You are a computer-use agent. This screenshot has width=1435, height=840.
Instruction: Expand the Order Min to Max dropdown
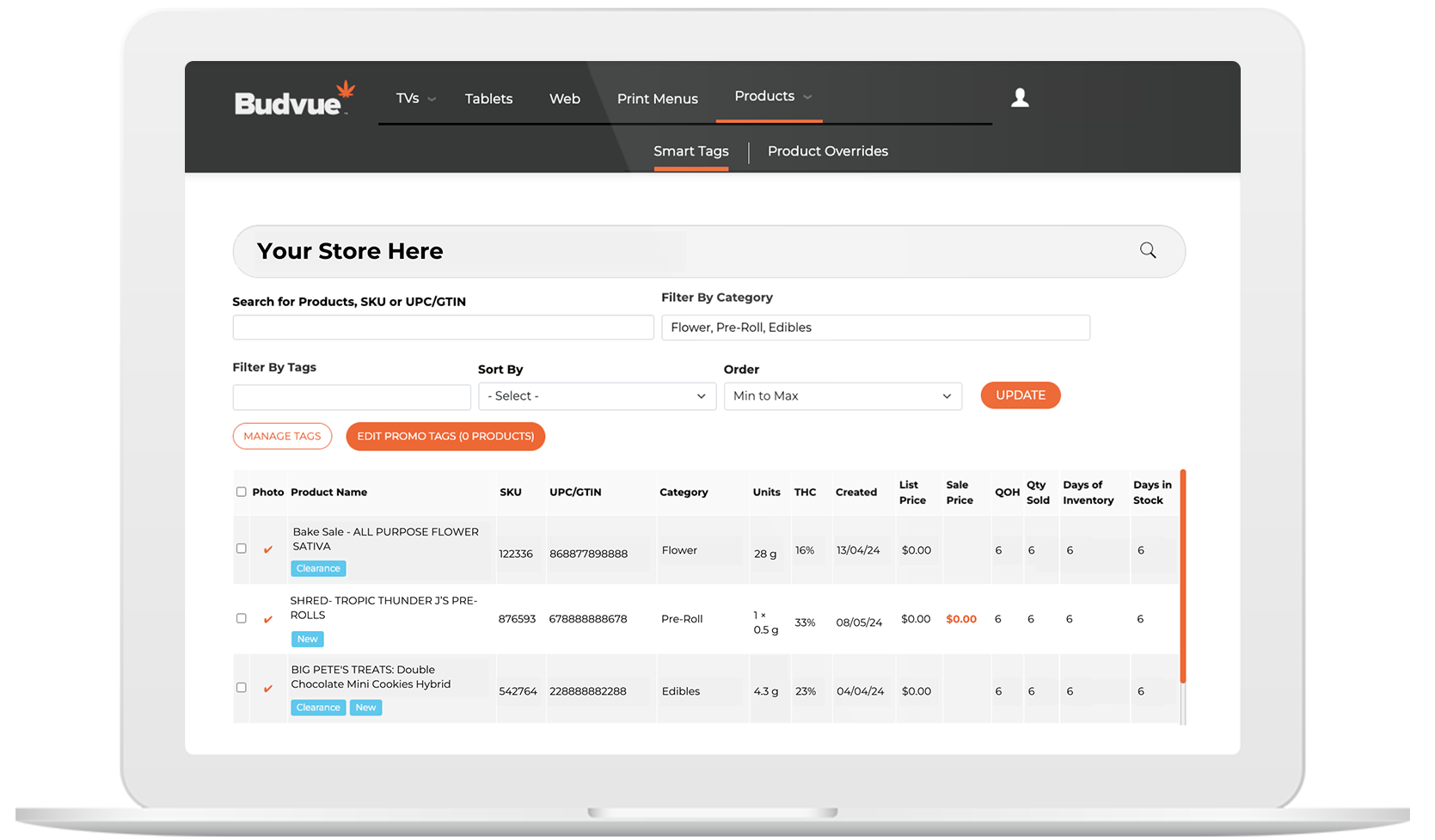tap(843, 396)
